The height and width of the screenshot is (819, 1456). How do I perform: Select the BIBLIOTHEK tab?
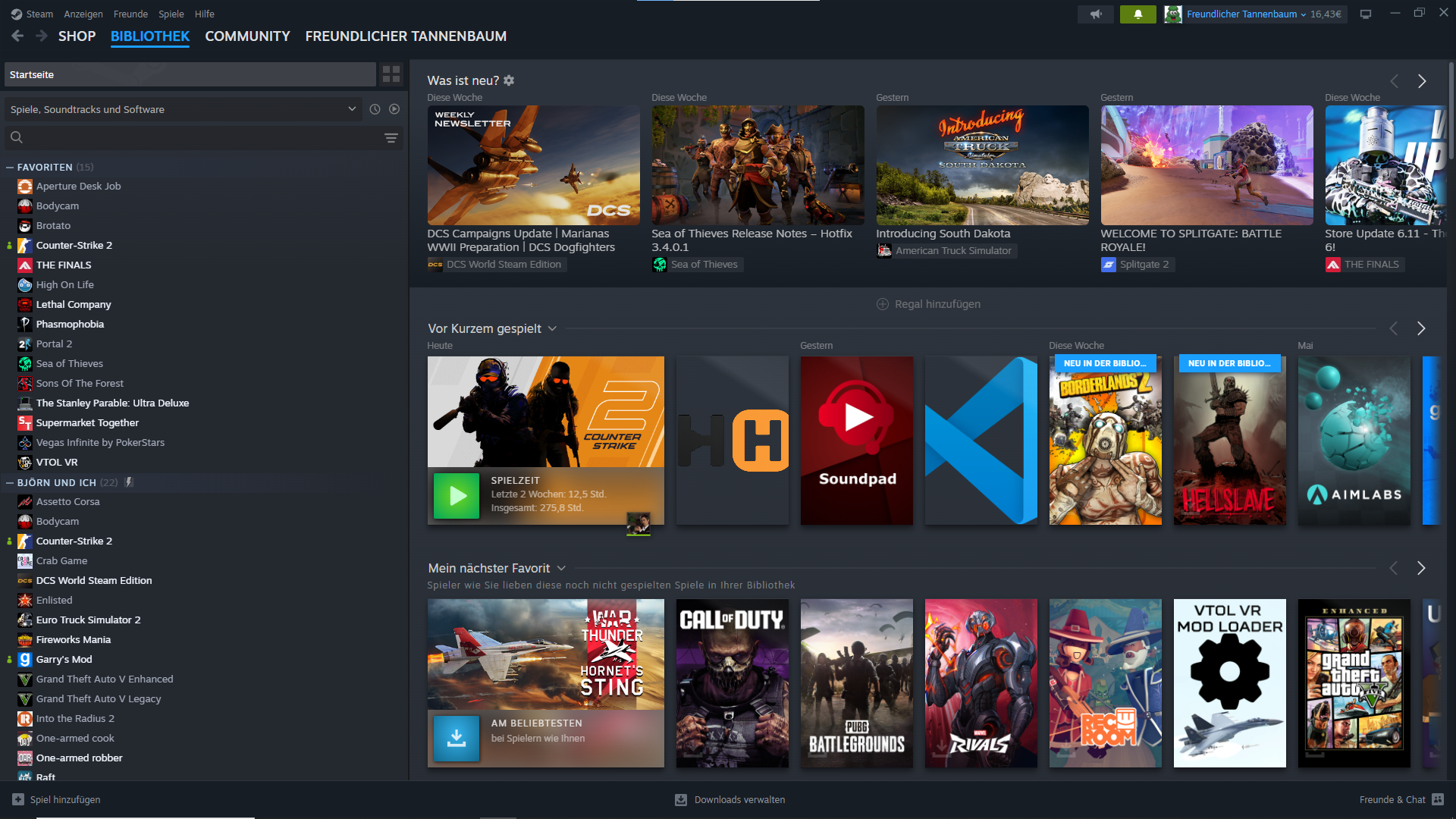click(x=150, y=36)
